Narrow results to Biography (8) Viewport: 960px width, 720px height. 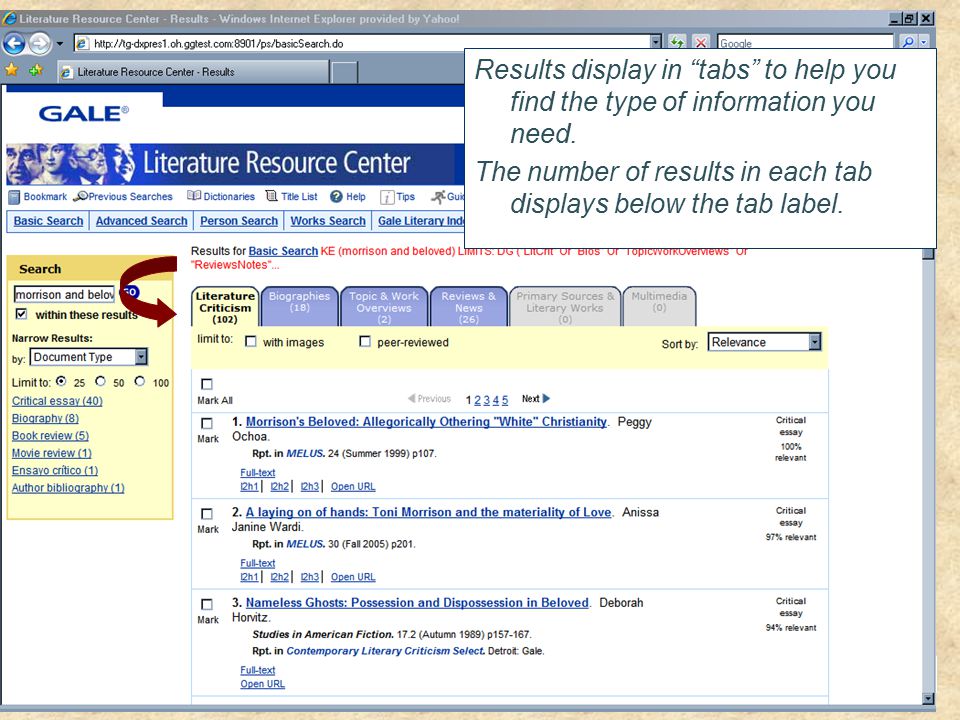(45, 418)
